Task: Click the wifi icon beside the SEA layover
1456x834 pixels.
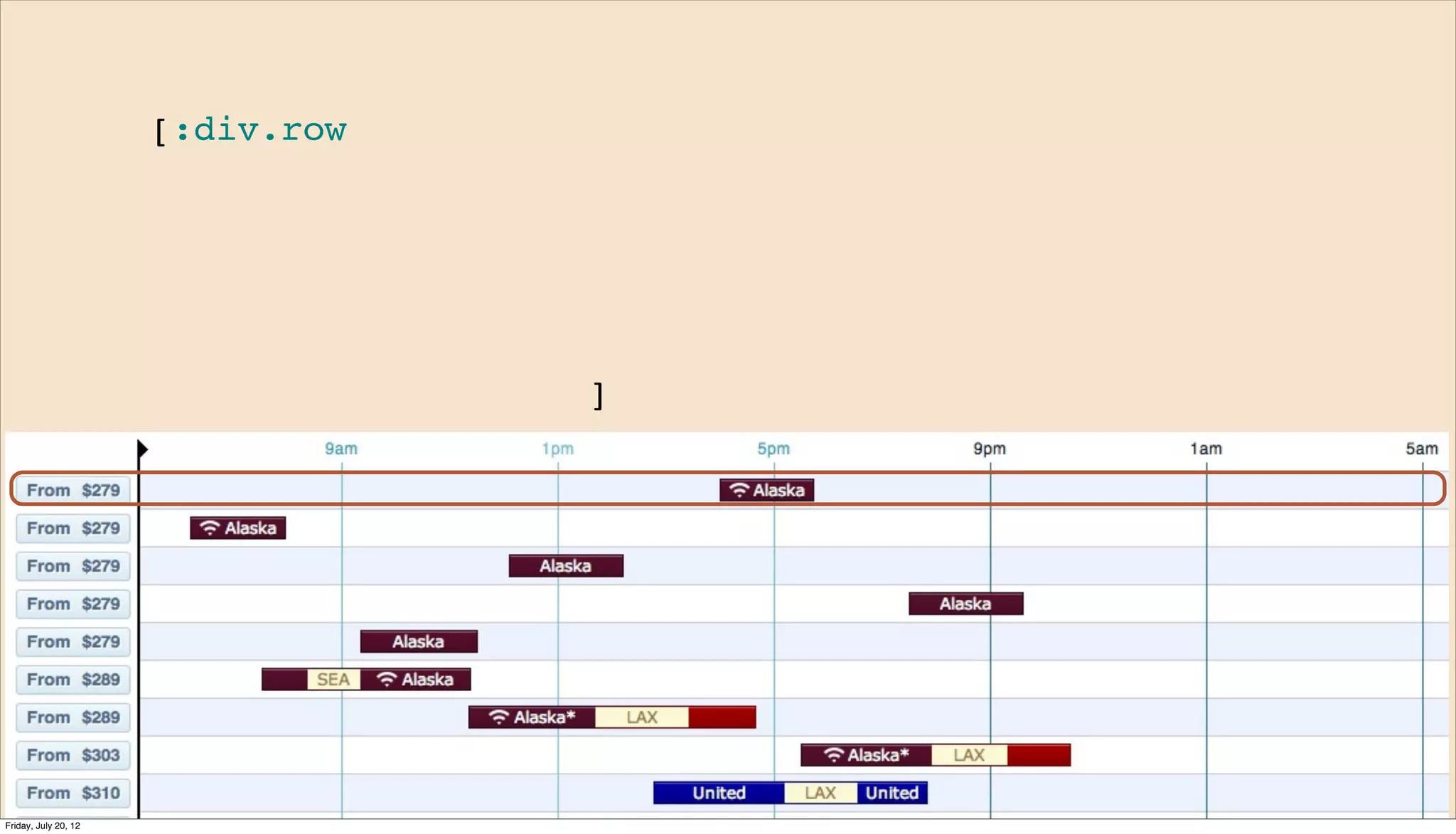Action: click(386, 680)
